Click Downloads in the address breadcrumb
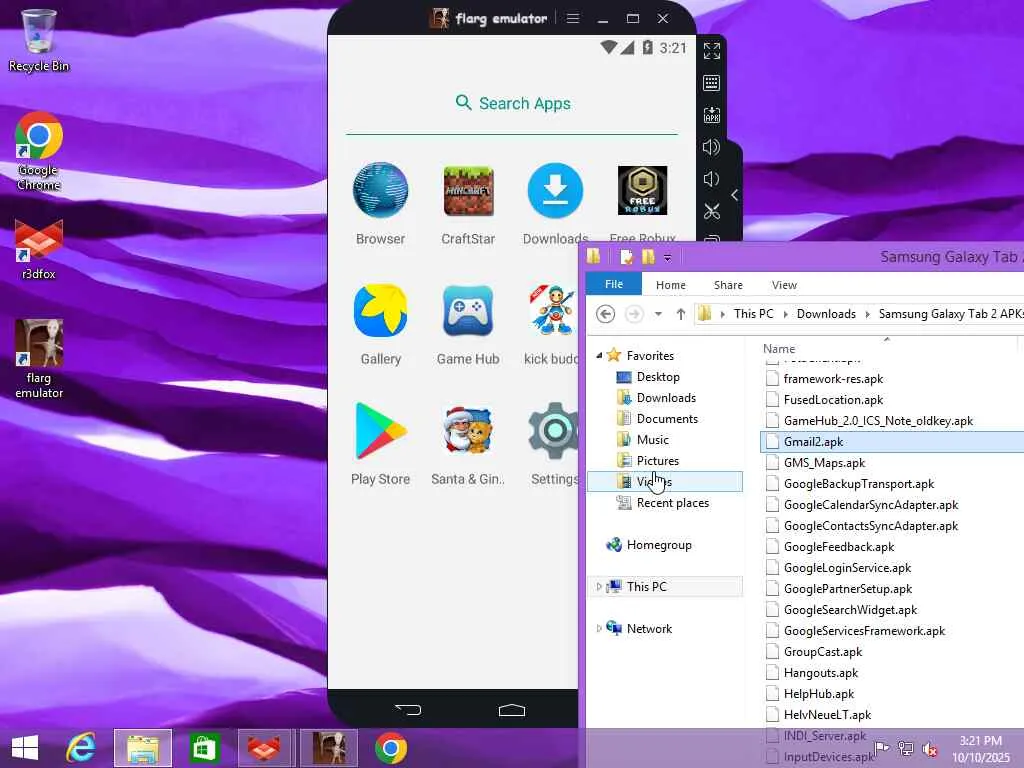Screen dimensions: 1024x768 826,313
